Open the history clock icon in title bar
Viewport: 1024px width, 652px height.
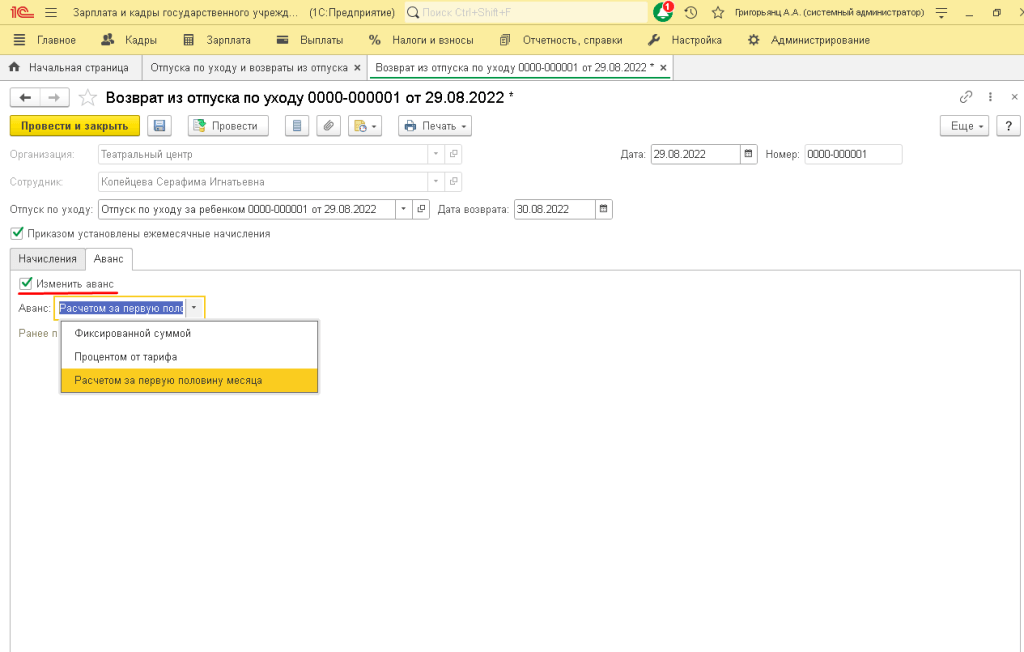pyautogui.click(x=690, y=13)
